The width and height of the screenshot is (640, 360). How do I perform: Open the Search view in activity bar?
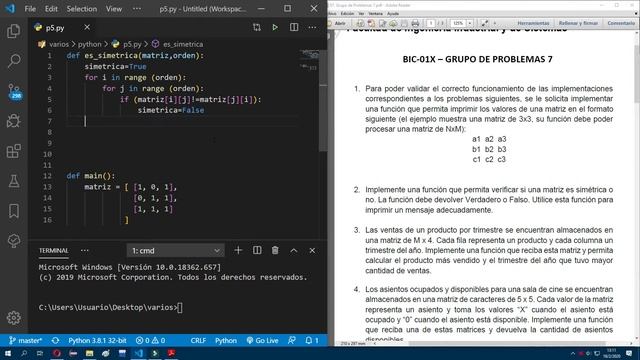coord(13,61)
